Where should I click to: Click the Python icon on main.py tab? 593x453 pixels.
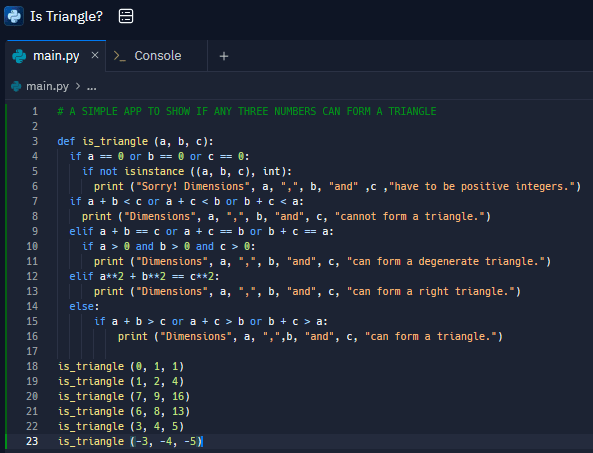19,56
